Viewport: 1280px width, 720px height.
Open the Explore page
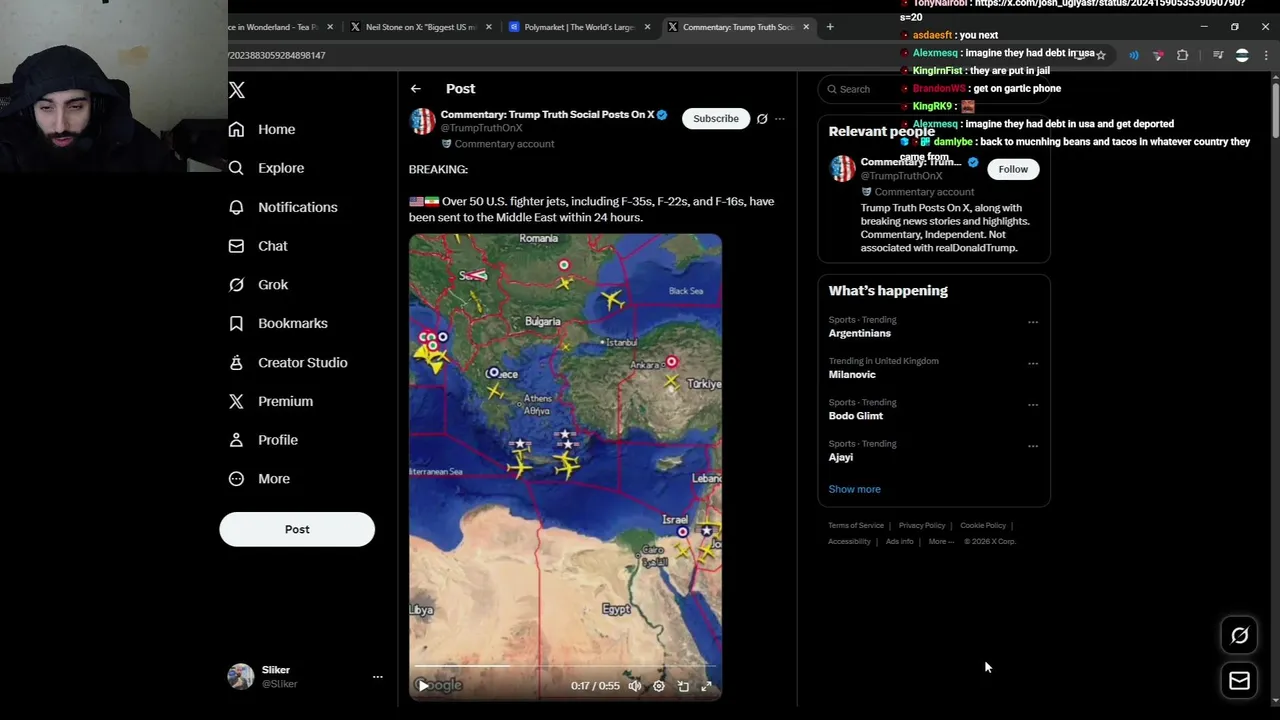(x=266, y=168)
